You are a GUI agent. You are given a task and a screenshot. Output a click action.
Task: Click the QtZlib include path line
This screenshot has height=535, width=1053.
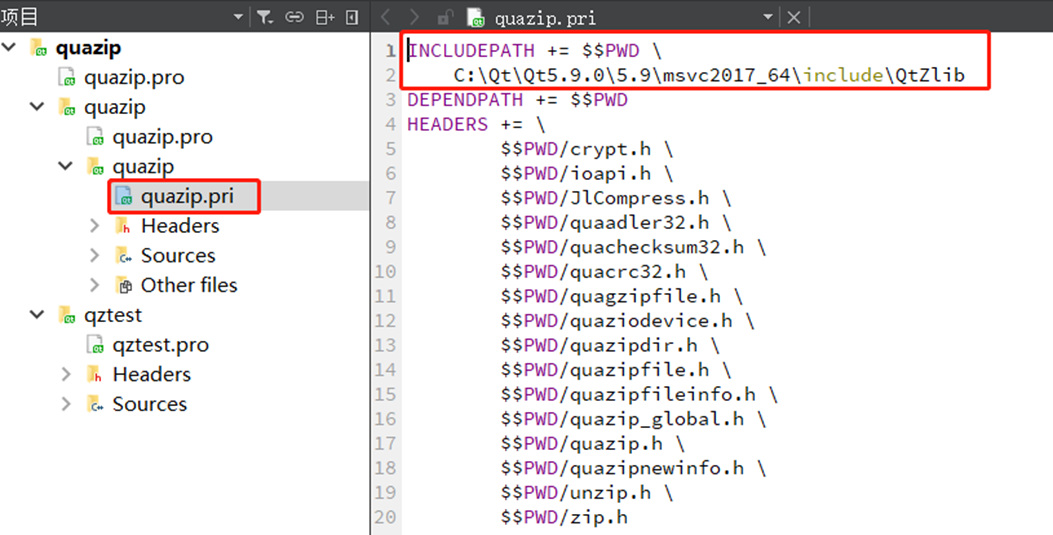(709, 75)
